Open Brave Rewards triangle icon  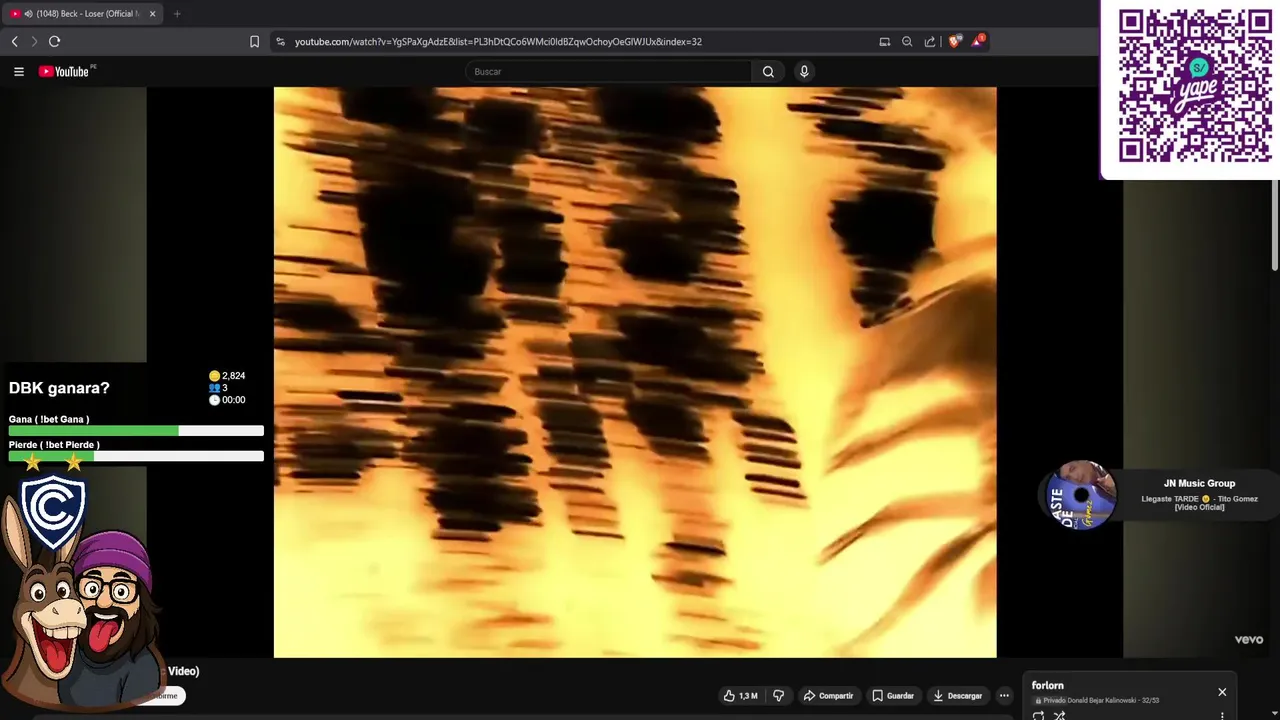(978, 41)
